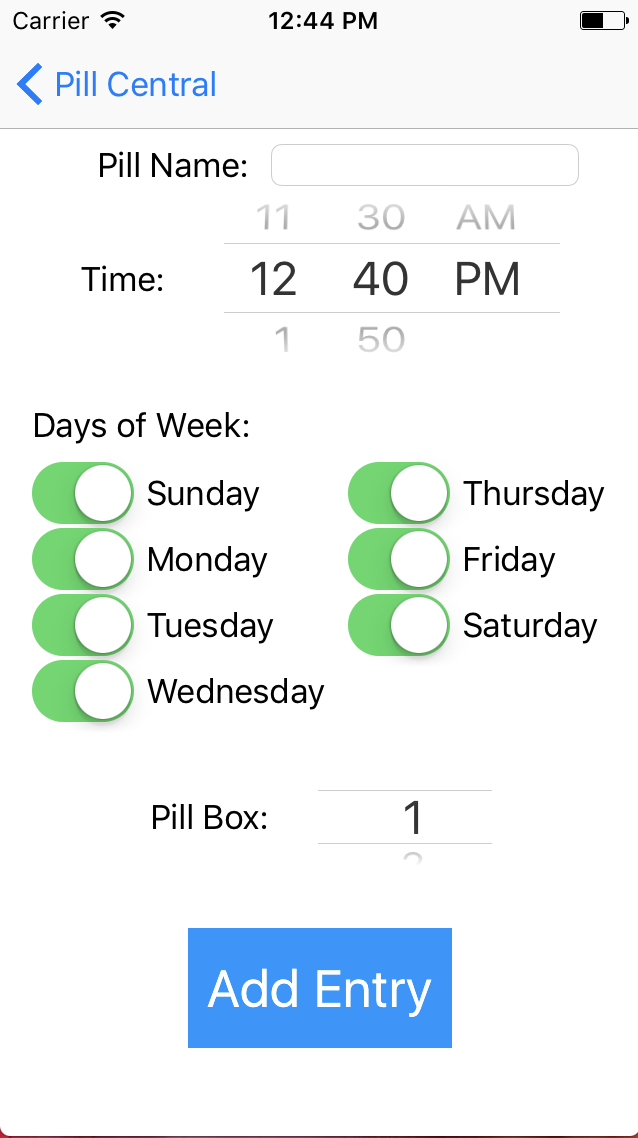This screenshot has width=638, height=1138.
Task: Click the battery indicator icon
Action: [x=605, y=21]
